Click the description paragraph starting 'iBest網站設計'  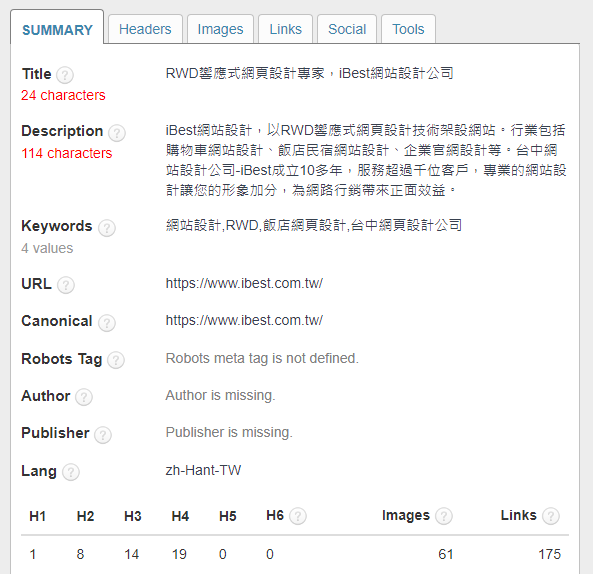[x=366, y=160]
